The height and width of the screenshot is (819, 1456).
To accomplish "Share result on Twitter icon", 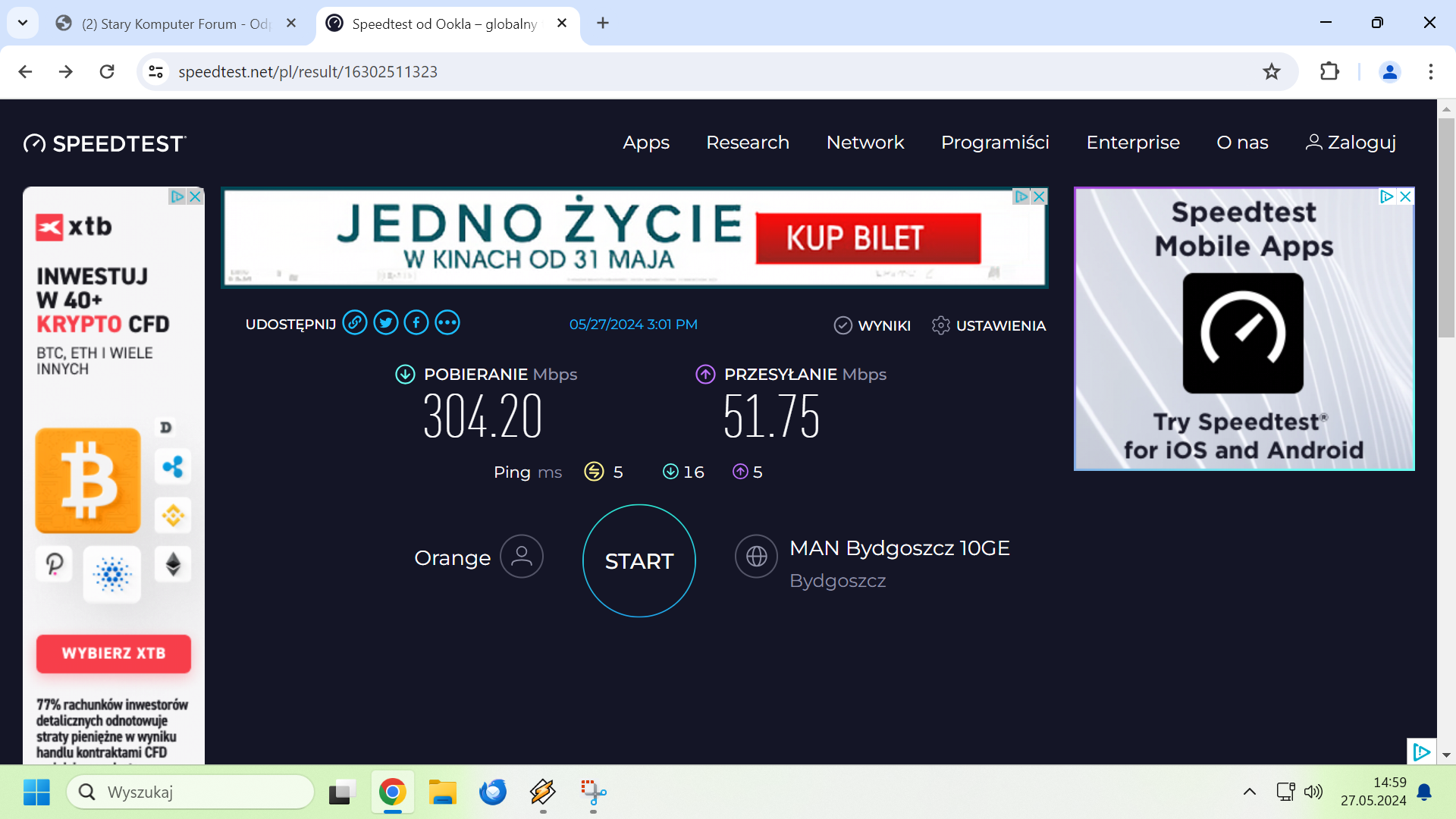I will point(386,323).
